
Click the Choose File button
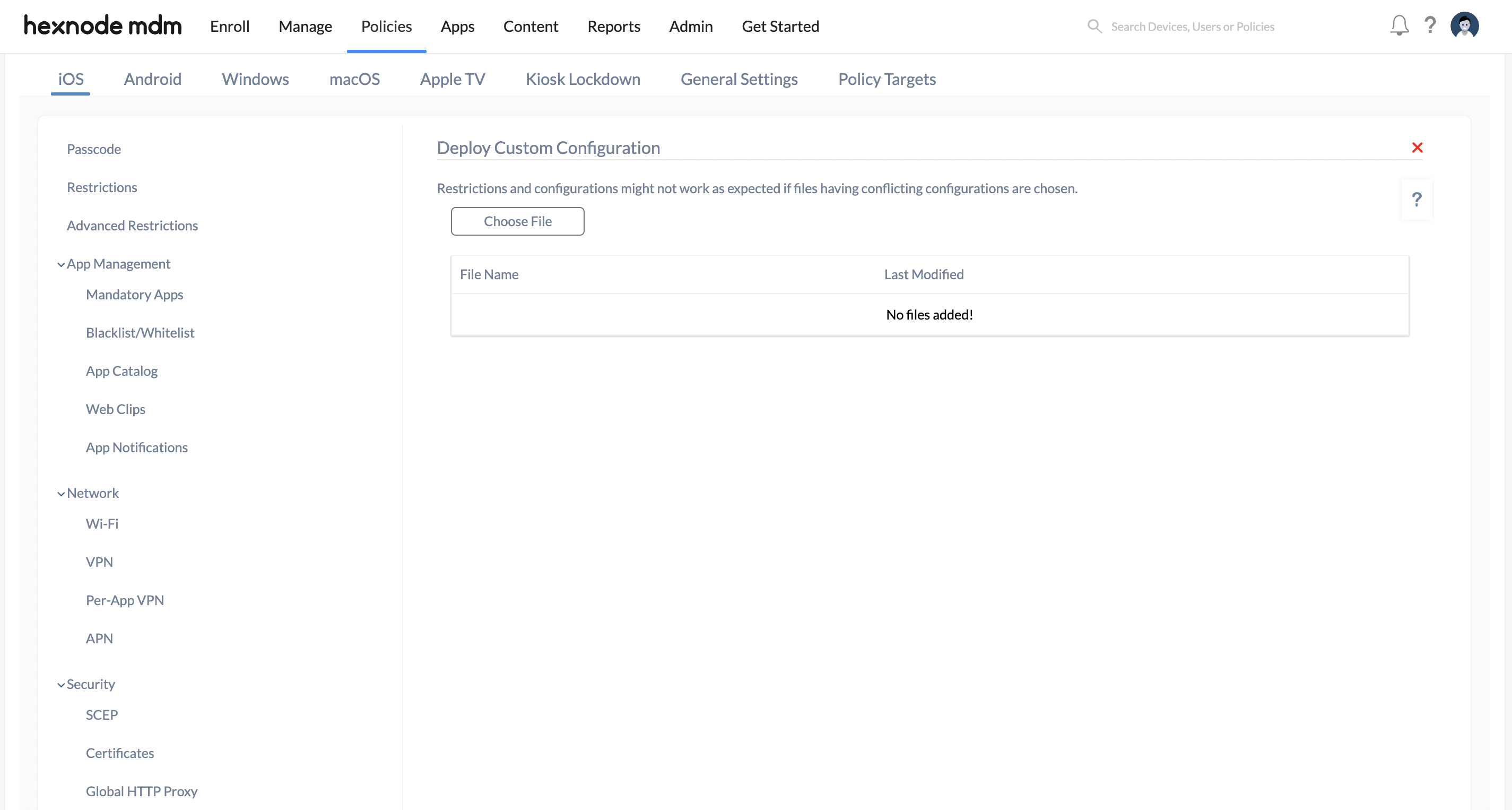pos(517,221)
